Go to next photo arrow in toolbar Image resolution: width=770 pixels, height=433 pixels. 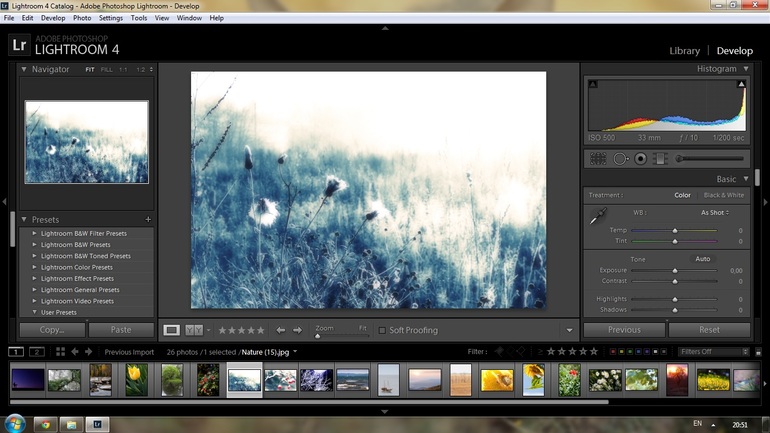point(297,330)
